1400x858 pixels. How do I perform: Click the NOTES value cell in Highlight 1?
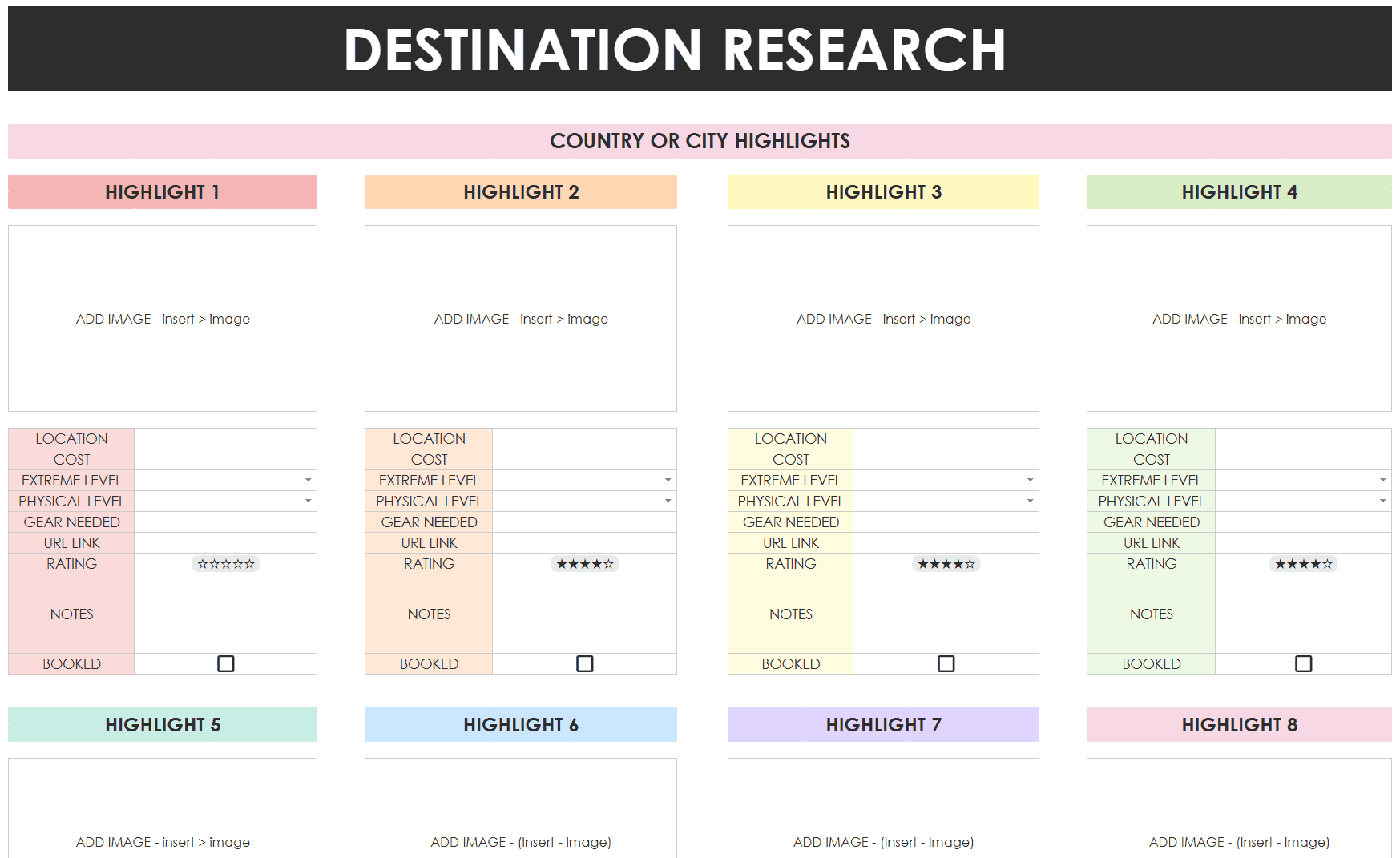tap(226, 614)
